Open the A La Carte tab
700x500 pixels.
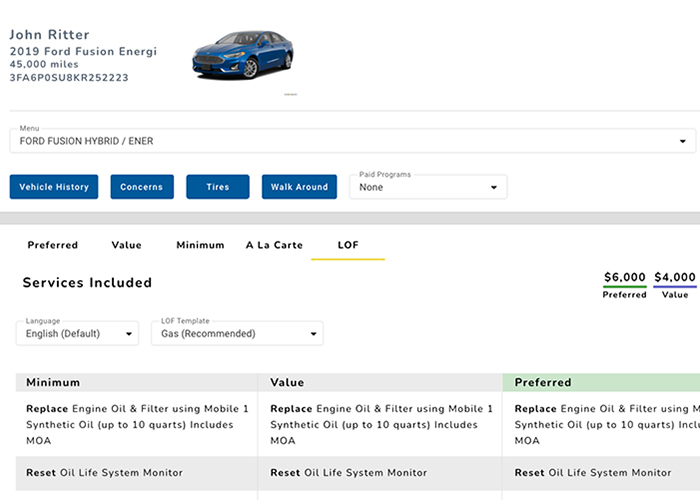(274, 245)
